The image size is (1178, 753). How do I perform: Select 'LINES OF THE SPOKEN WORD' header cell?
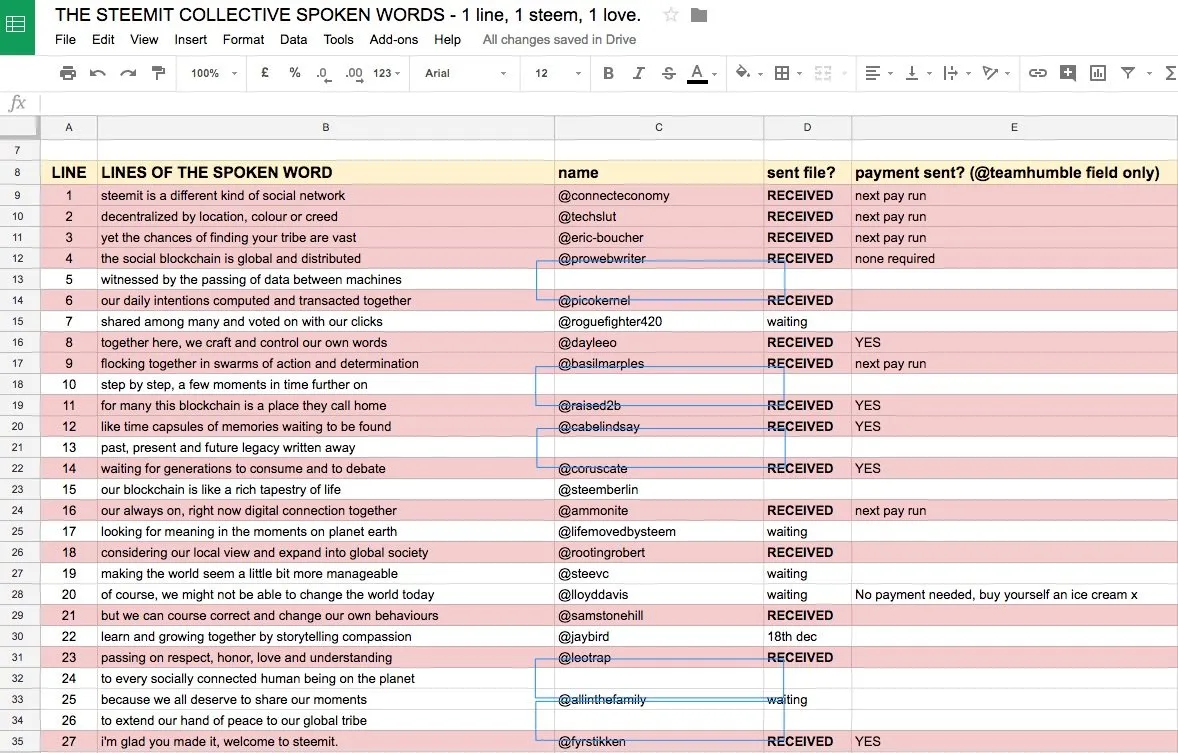325,172
